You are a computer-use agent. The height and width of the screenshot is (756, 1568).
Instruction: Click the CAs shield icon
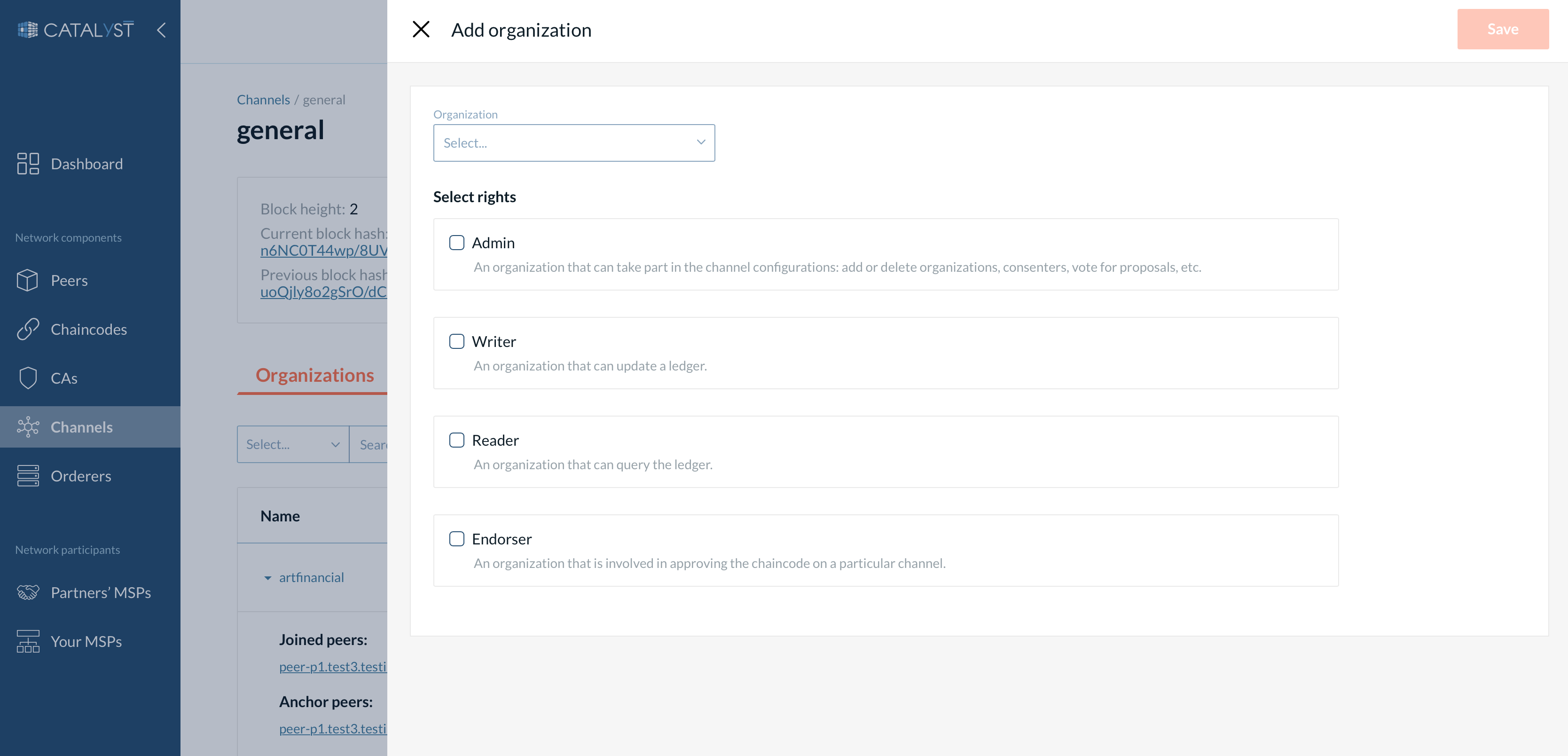click(28, 378)
